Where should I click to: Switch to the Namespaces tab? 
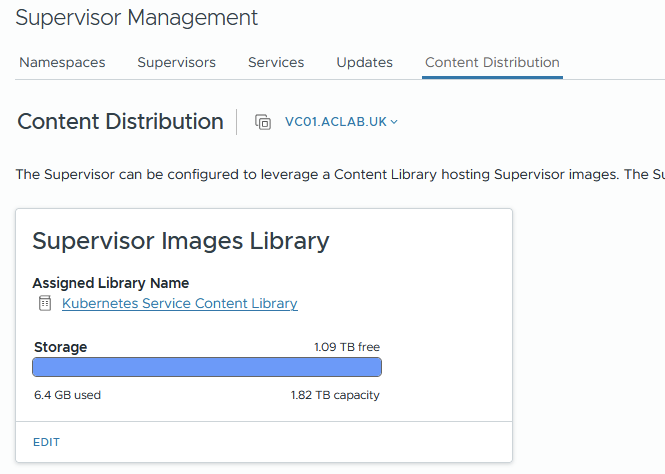coord(62,62)
